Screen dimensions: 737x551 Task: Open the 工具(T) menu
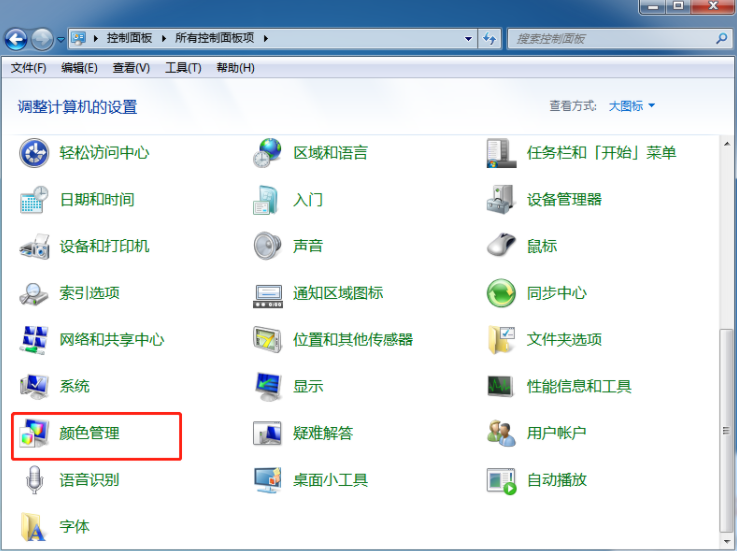183,68
